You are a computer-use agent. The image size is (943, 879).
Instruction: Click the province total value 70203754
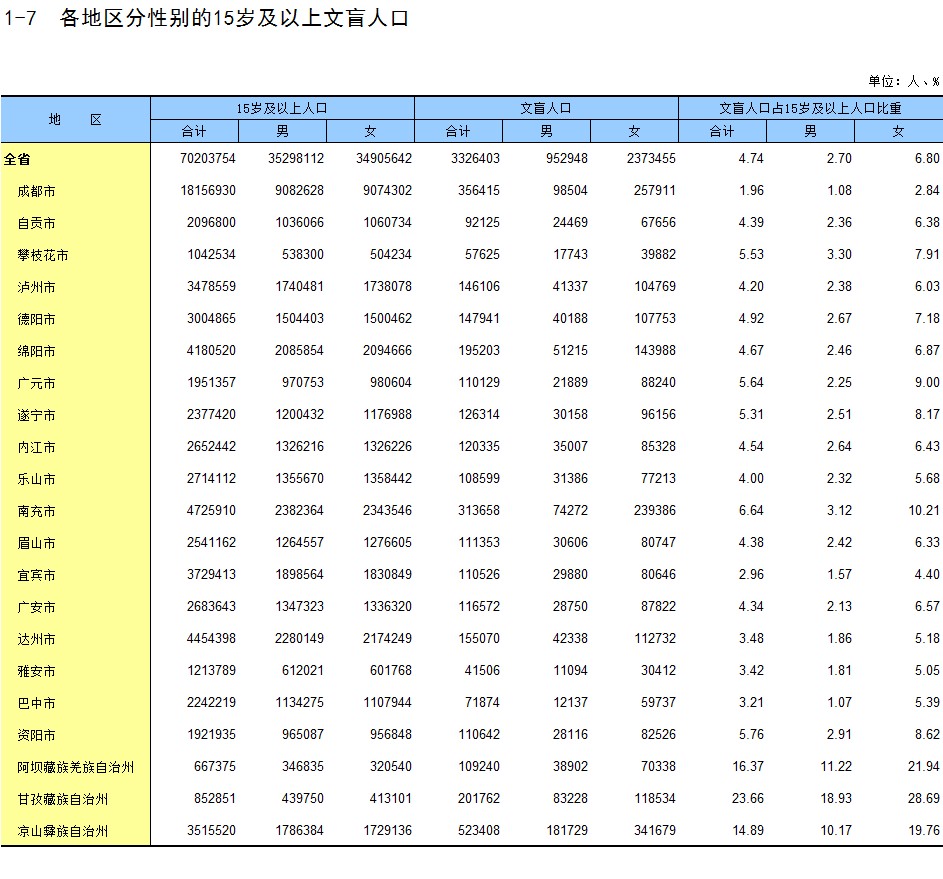(x=207, y=158)
